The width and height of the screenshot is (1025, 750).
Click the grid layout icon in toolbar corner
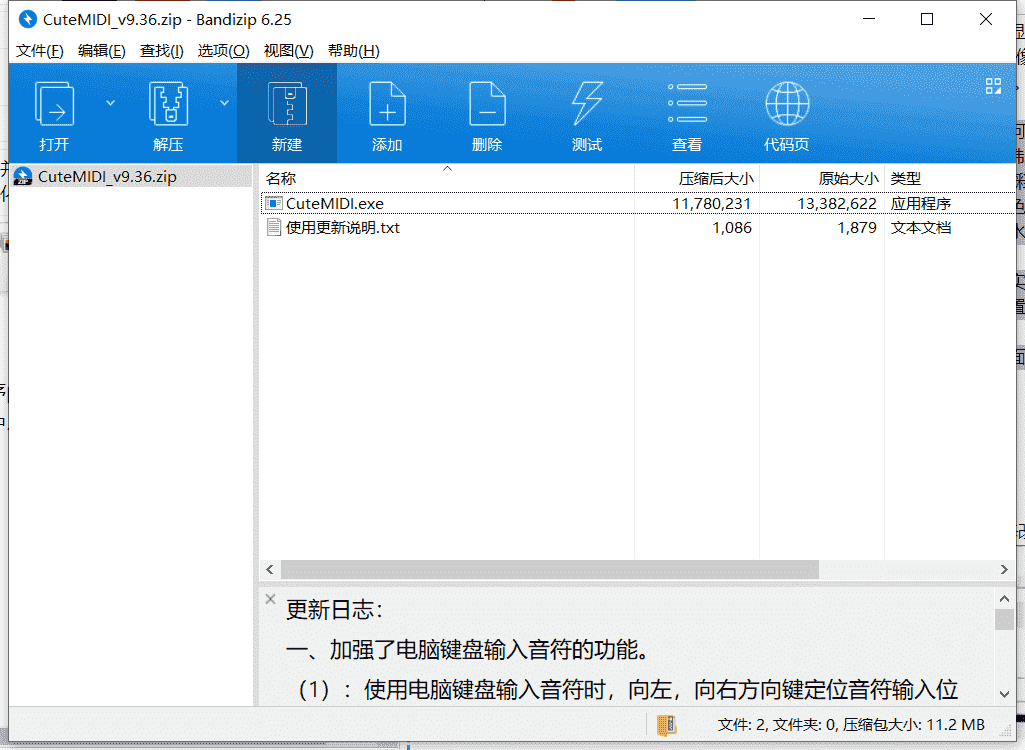pos(993,86)
